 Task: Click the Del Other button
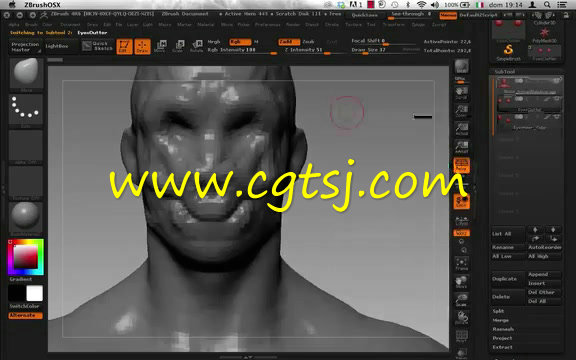544,292
